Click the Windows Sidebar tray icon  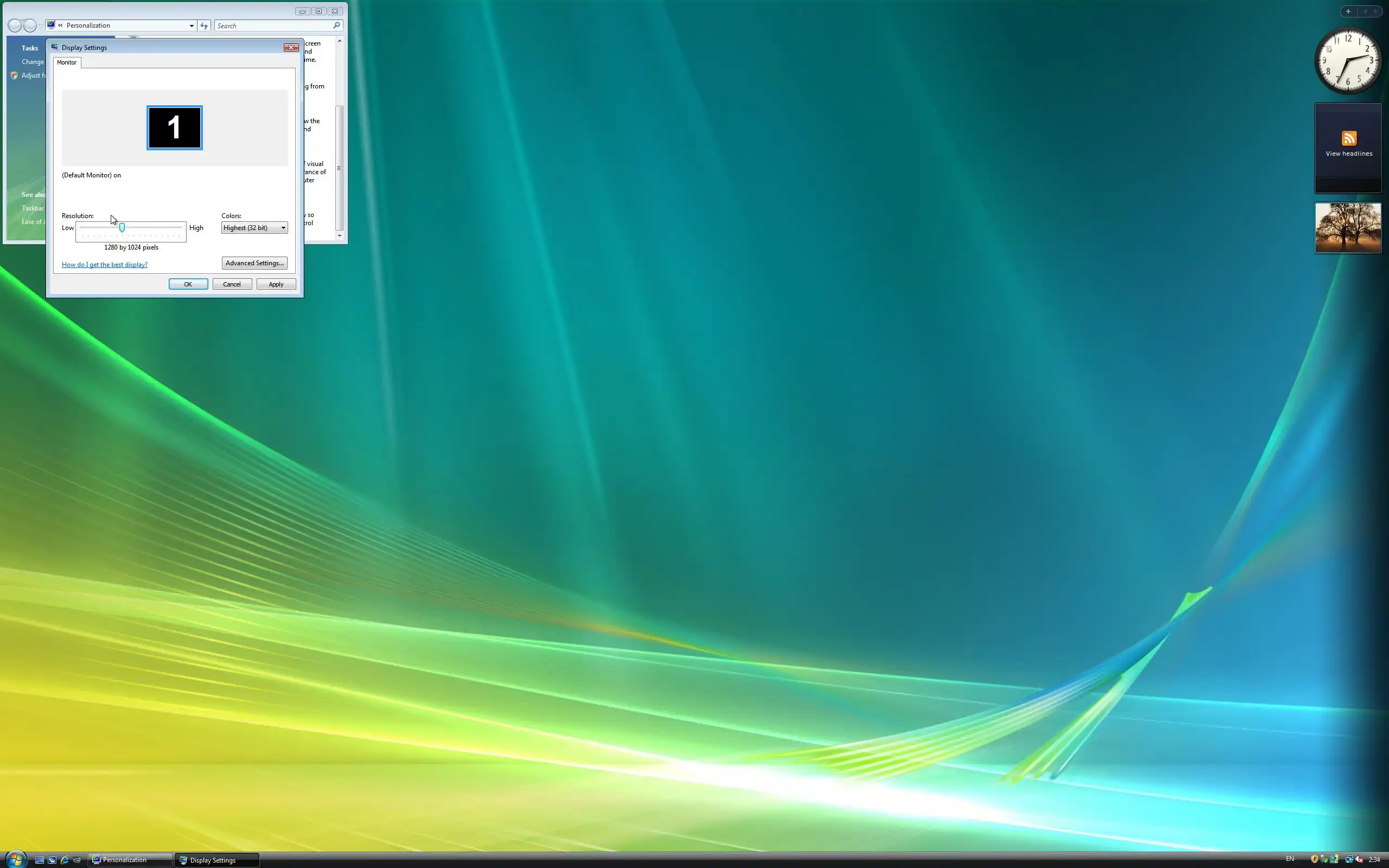coord(1334,859)
